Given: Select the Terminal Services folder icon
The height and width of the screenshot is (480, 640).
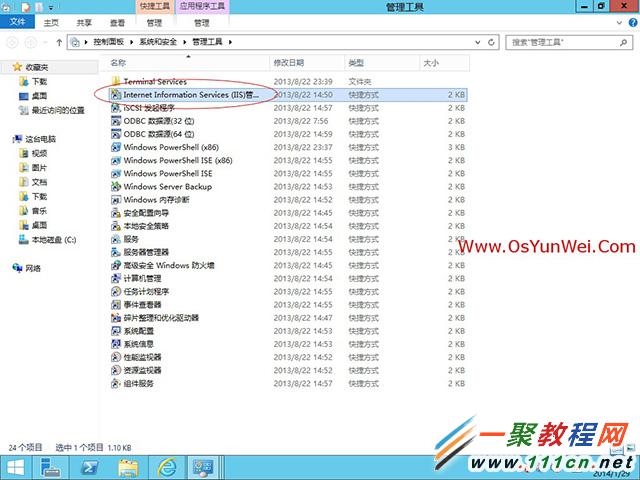Looking at the screenshot, I should pos(116,81).
